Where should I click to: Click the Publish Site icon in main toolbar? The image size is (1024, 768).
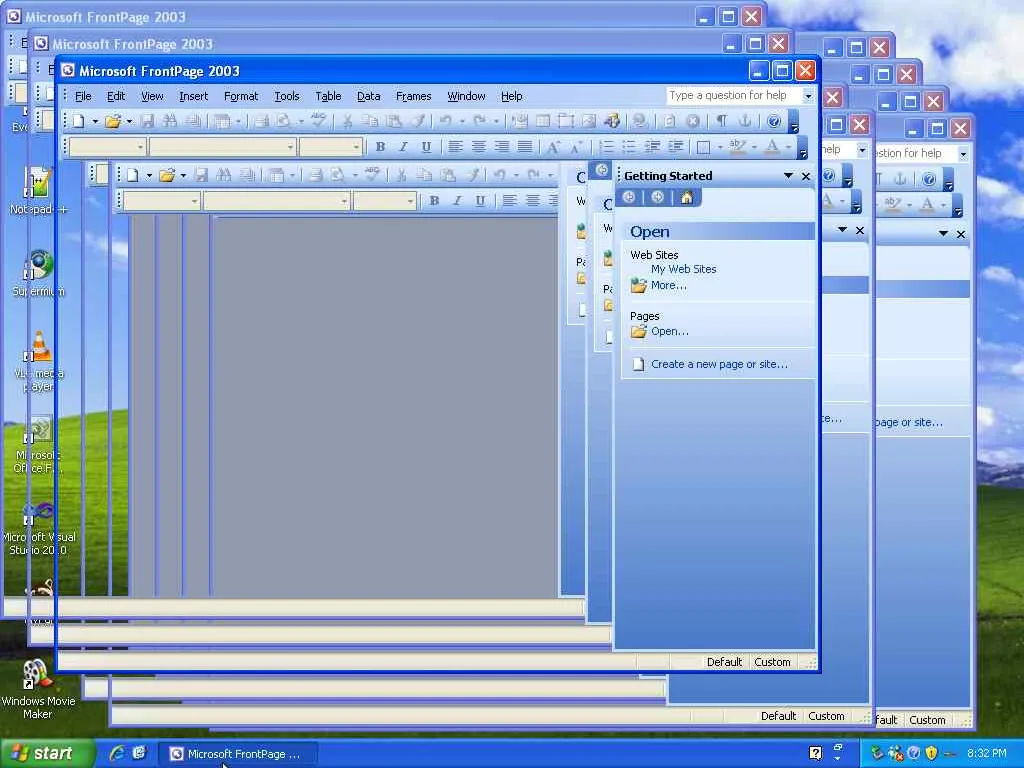click(x=193, y=121)
